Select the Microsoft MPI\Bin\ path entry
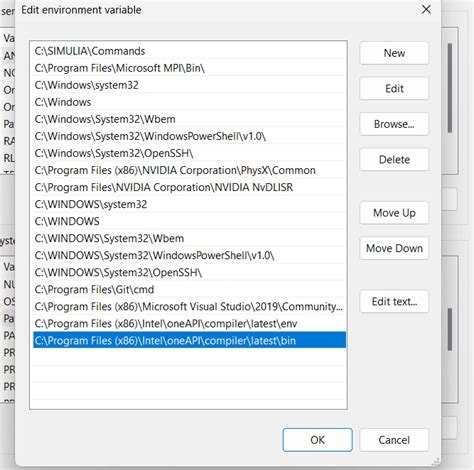 coord(189,68)
